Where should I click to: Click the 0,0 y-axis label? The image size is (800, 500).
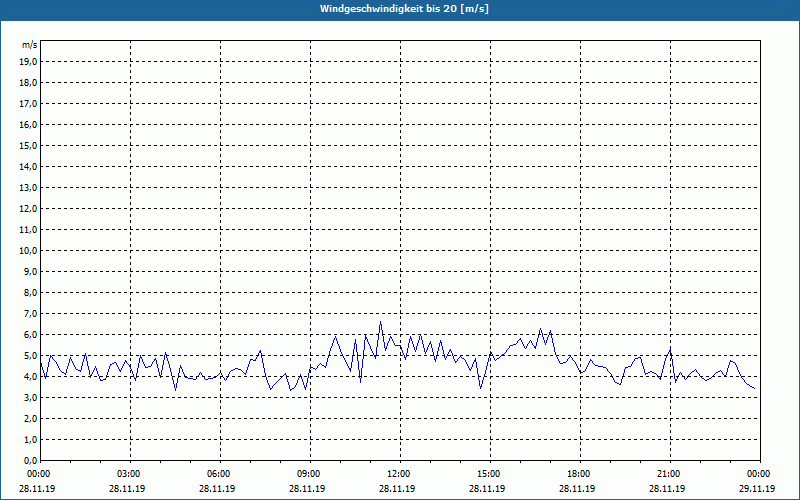click(30, 461)
